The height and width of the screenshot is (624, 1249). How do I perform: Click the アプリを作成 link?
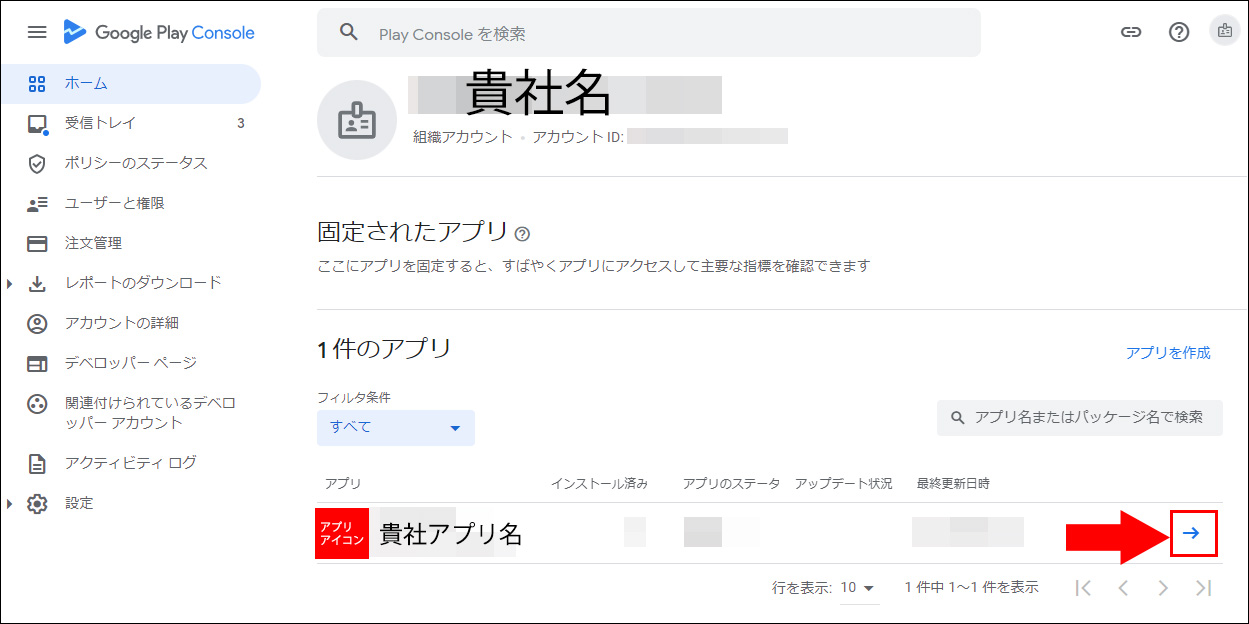(1168, 353)
